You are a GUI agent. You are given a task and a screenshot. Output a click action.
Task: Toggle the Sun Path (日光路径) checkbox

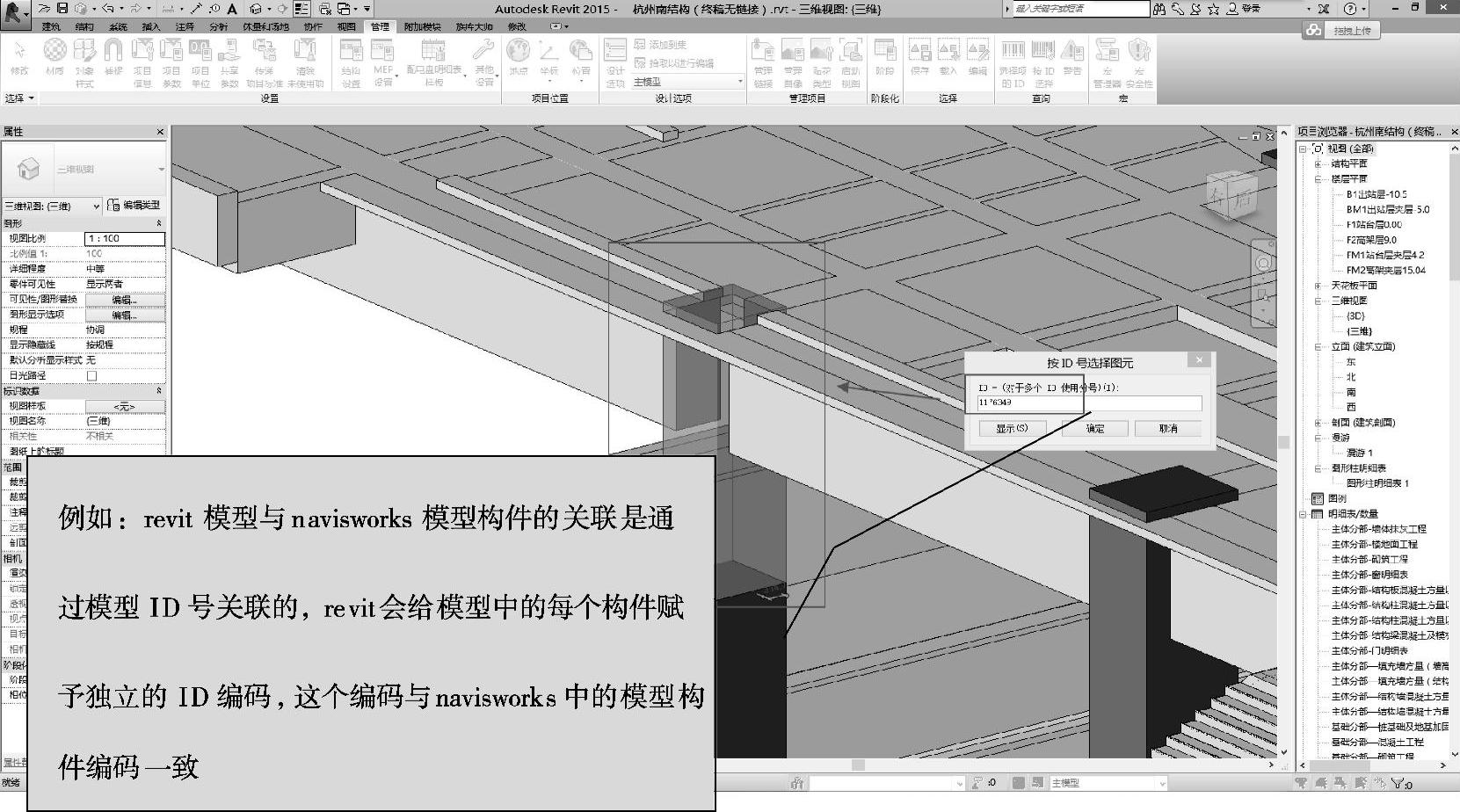click(91, 375)
